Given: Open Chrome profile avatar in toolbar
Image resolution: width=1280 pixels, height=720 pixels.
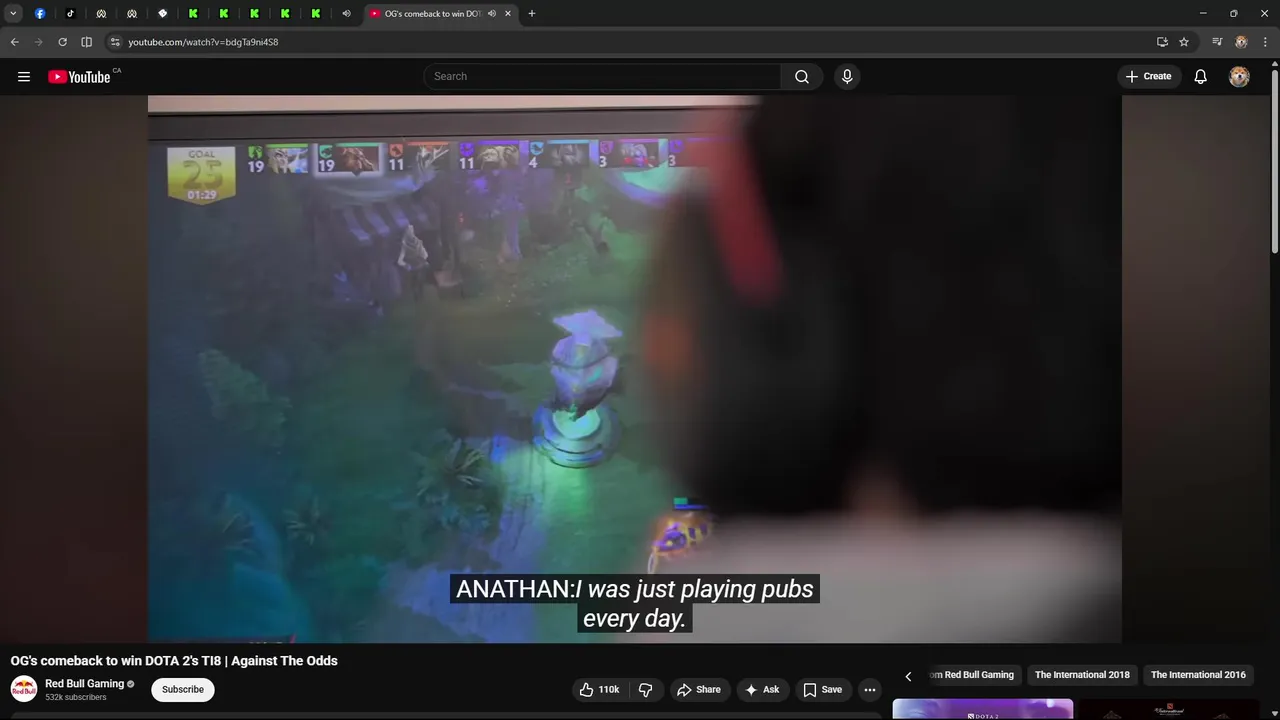Looking at the screenshot, I should point(1241,42).
